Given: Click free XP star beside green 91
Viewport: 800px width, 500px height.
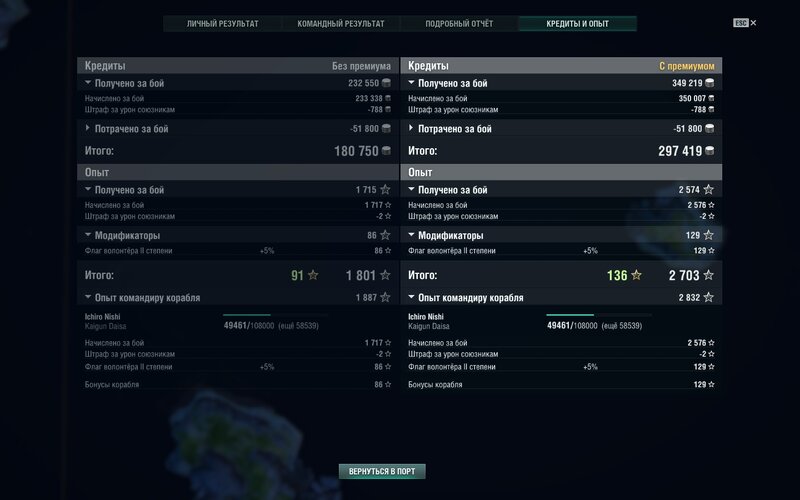Looking at the screenshot, I should click(x=313, y=275).
